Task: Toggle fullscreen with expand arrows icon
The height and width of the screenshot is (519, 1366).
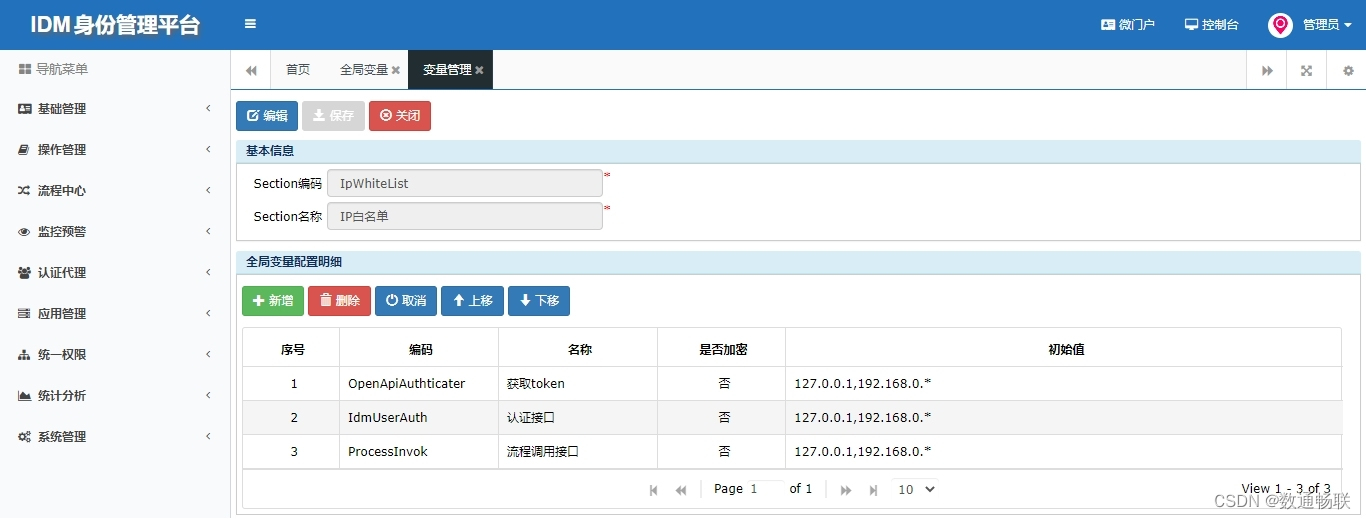Action: [1306, 70]
